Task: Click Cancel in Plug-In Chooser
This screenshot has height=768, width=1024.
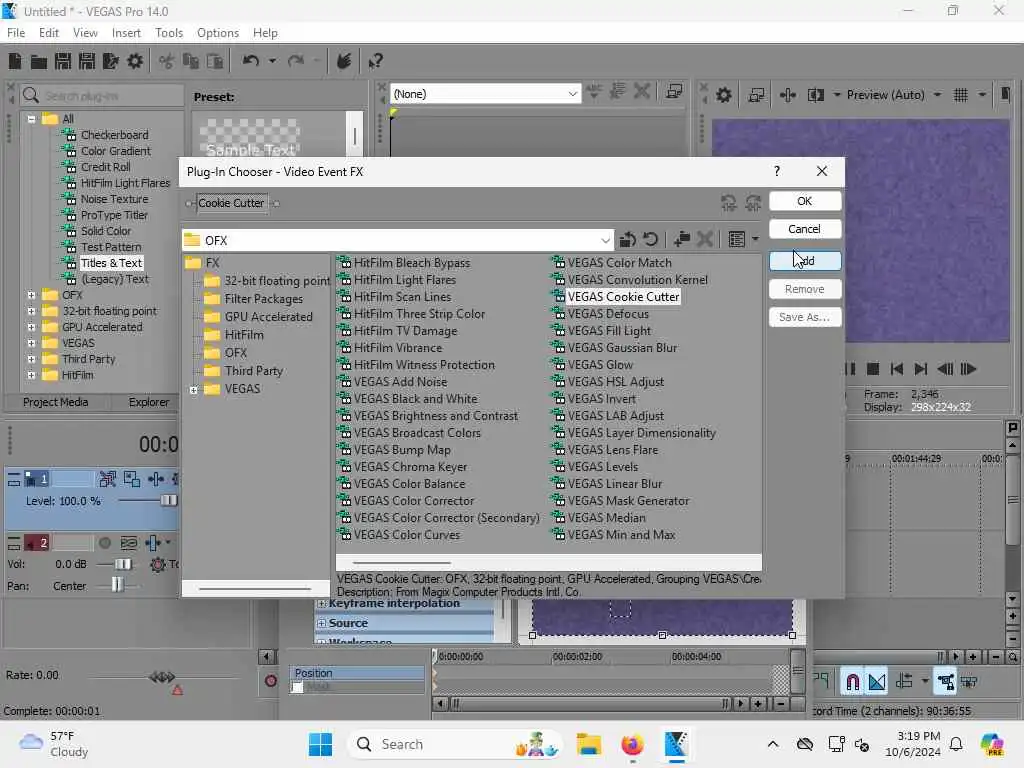Action: pyautogui.click(x=805, y=229)
